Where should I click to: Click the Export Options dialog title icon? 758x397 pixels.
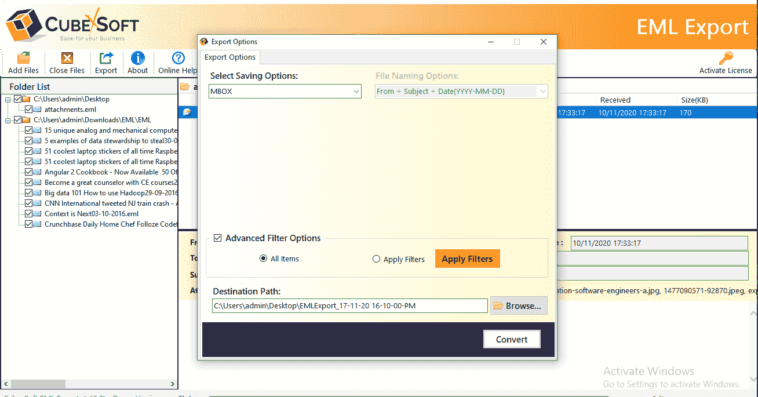tap(204, 42)
